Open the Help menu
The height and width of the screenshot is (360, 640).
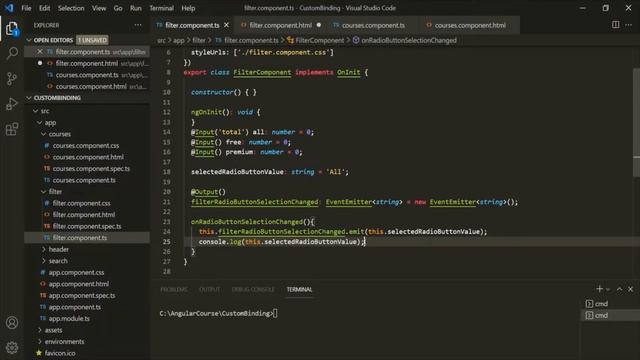pos(188,8)
